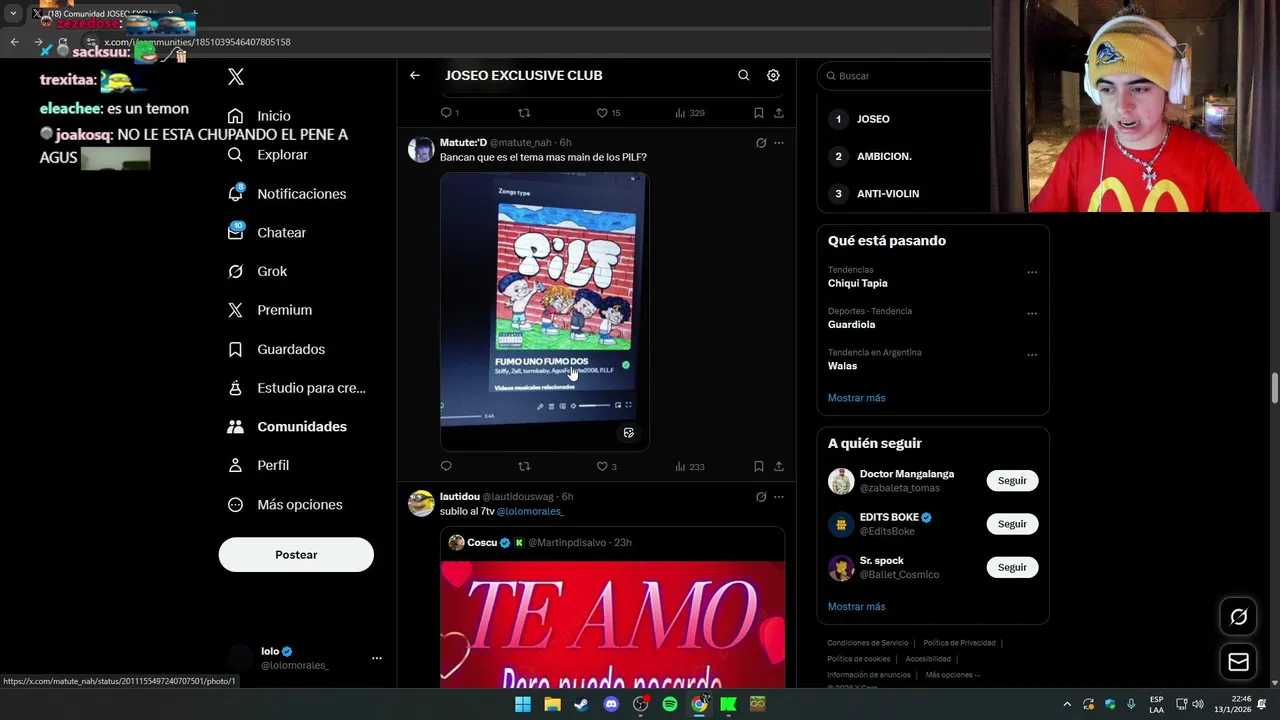
Task: Open Notificaciones in the sidebar
Action: (x=287, y=194)
